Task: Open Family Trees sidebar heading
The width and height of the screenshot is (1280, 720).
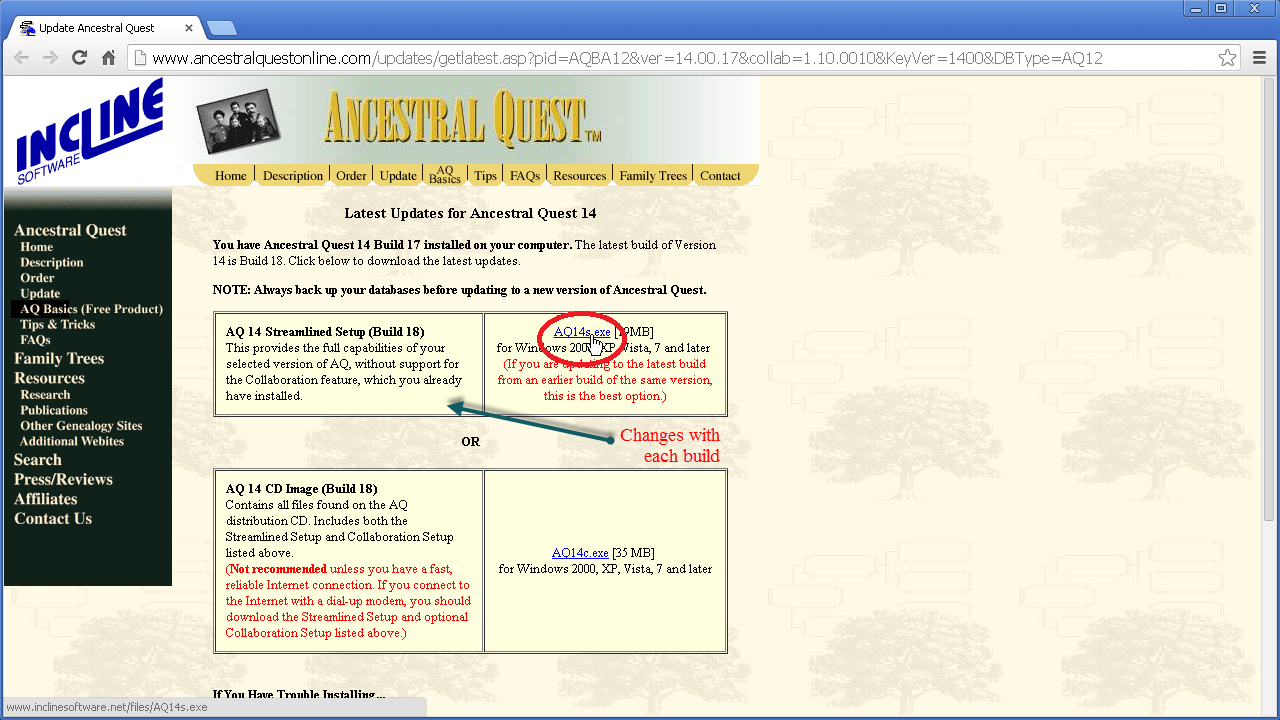Action: pos(59,358)
